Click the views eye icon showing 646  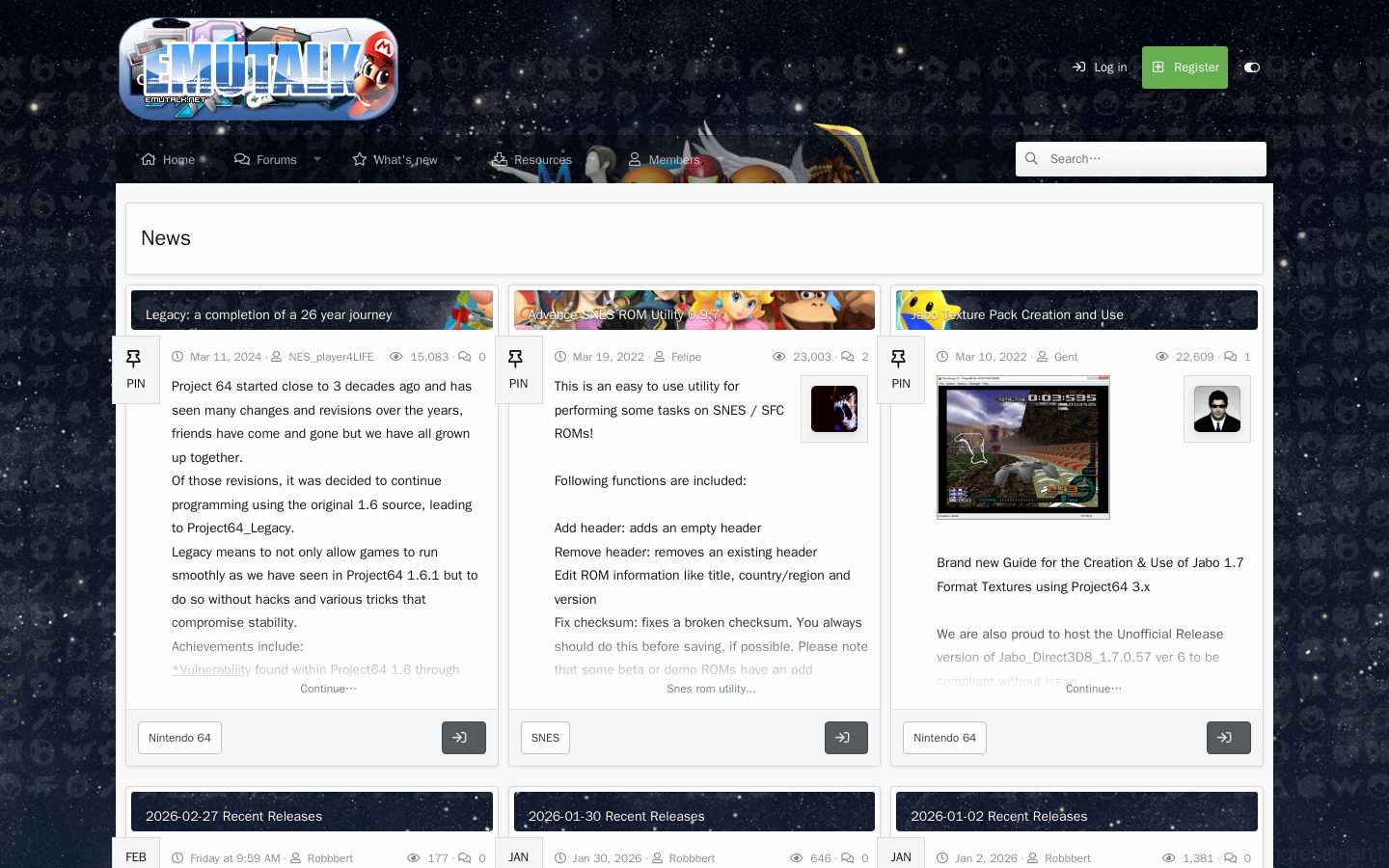click(x=797, y=858)
